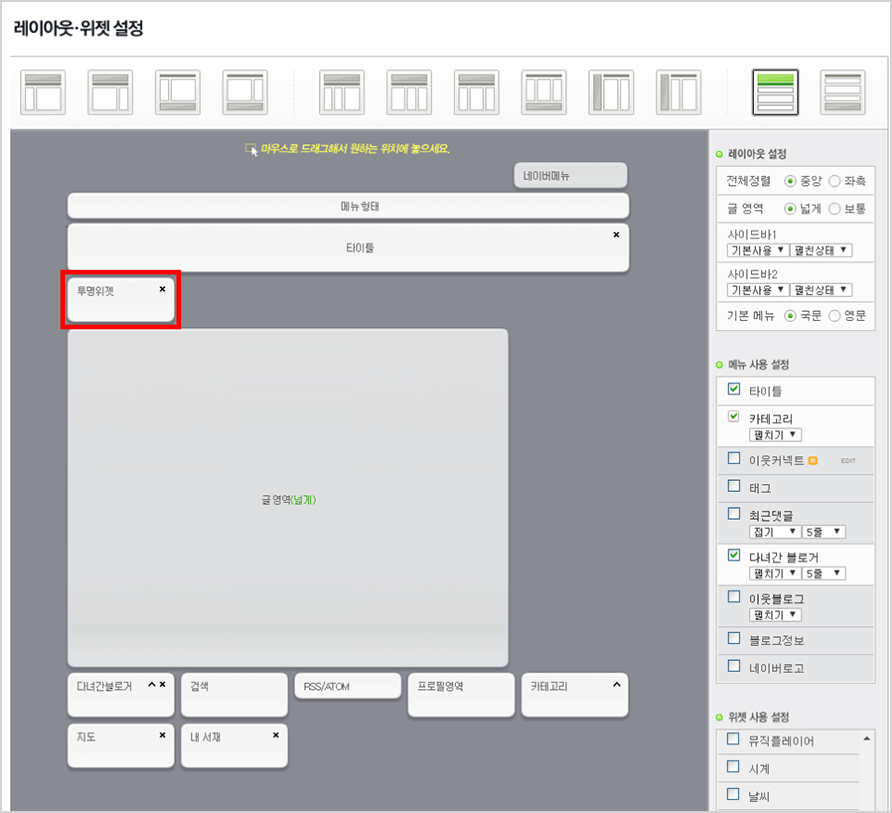Viewport: 892px width, 813px height.
Task: Remove the 투명위젯 widget with its X
Action: pos(162,289)
